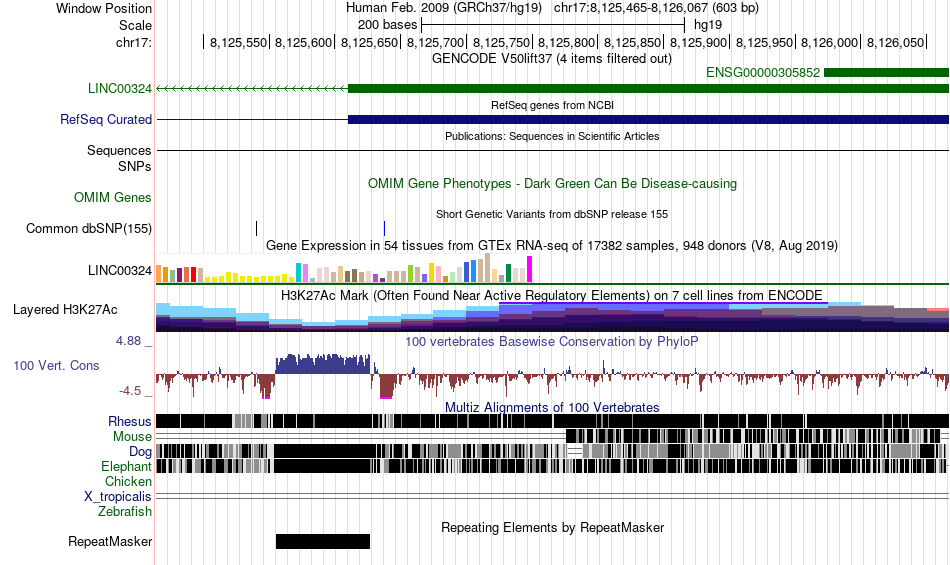
Task: Click the blue dbSNP variant tick mark
Action: [x=384, y=228]
